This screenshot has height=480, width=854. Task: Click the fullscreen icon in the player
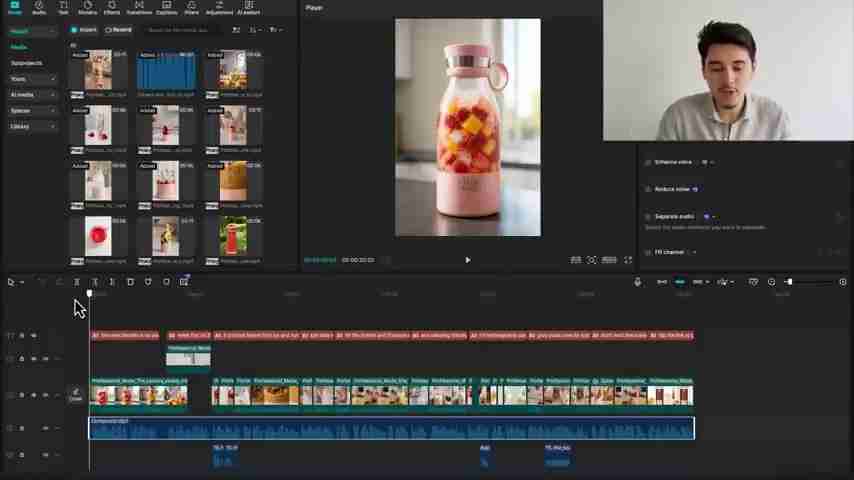[x=628, y=260]
